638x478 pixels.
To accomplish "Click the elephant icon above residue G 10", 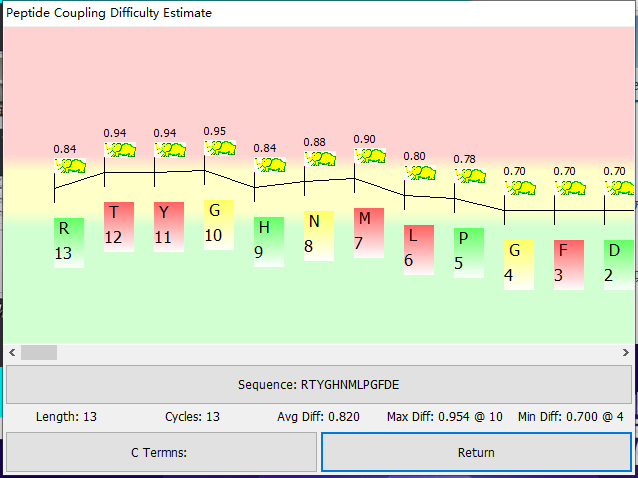I will pos(220,148).
